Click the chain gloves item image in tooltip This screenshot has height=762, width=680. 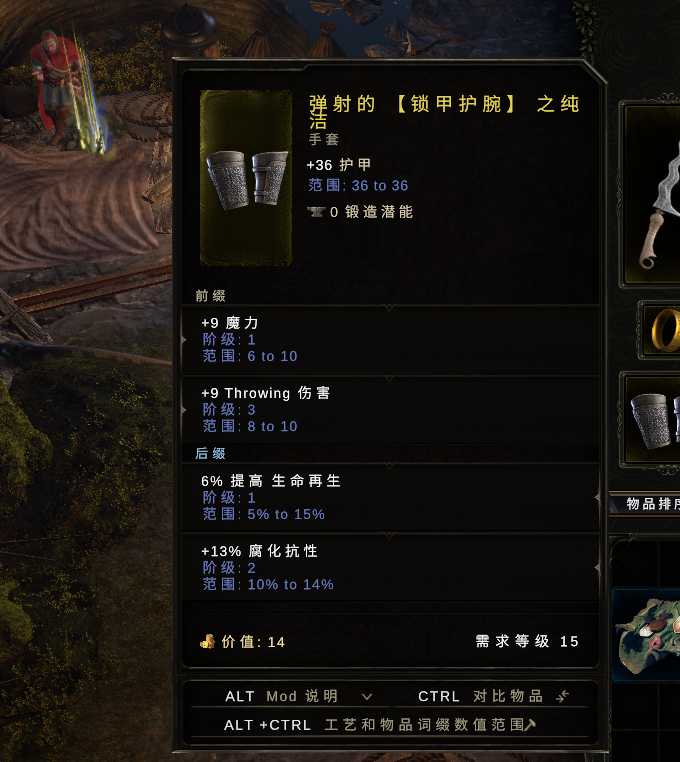[x=246, y=178]
